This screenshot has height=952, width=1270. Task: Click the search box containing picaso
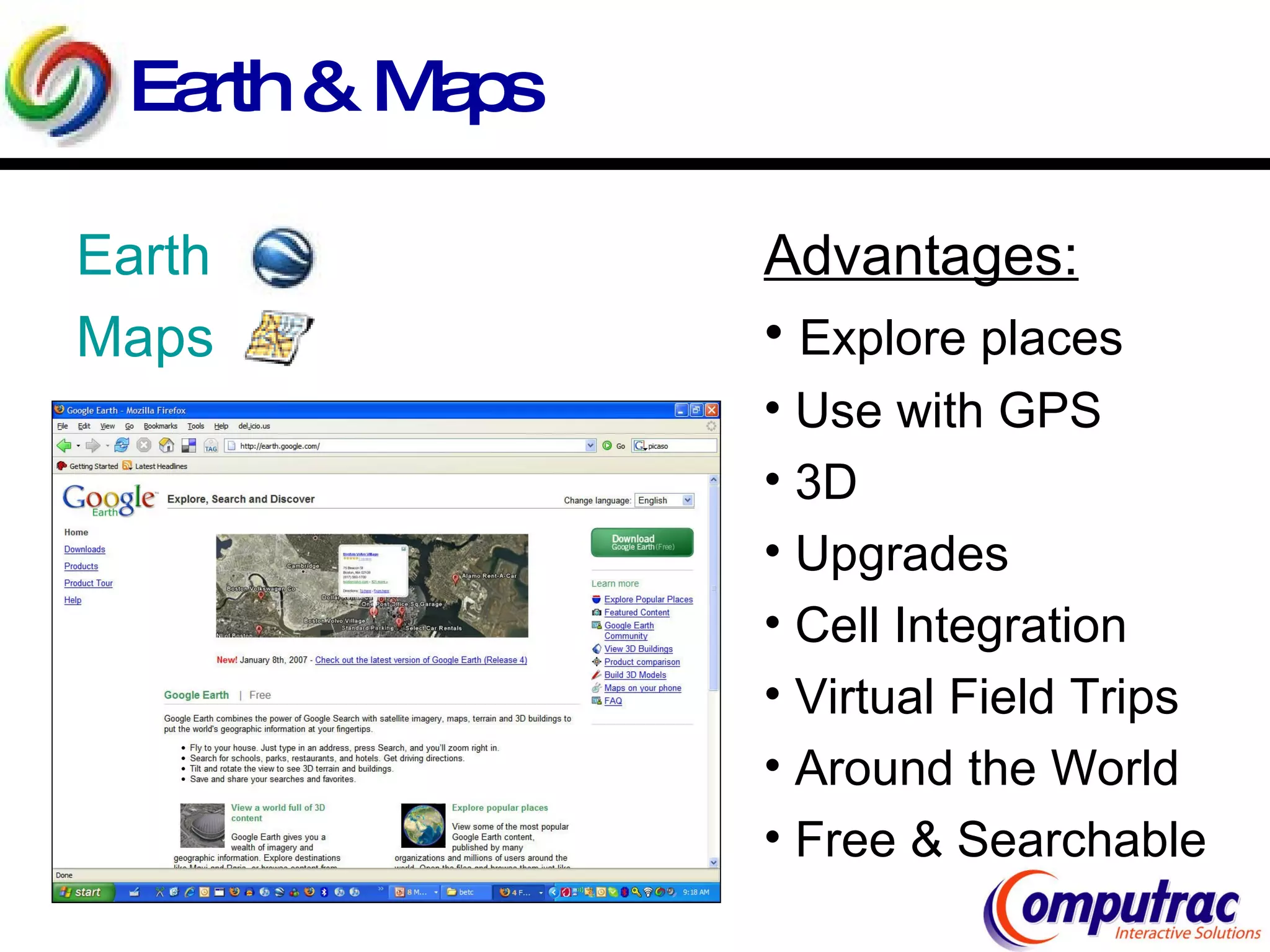coord(675,446)
